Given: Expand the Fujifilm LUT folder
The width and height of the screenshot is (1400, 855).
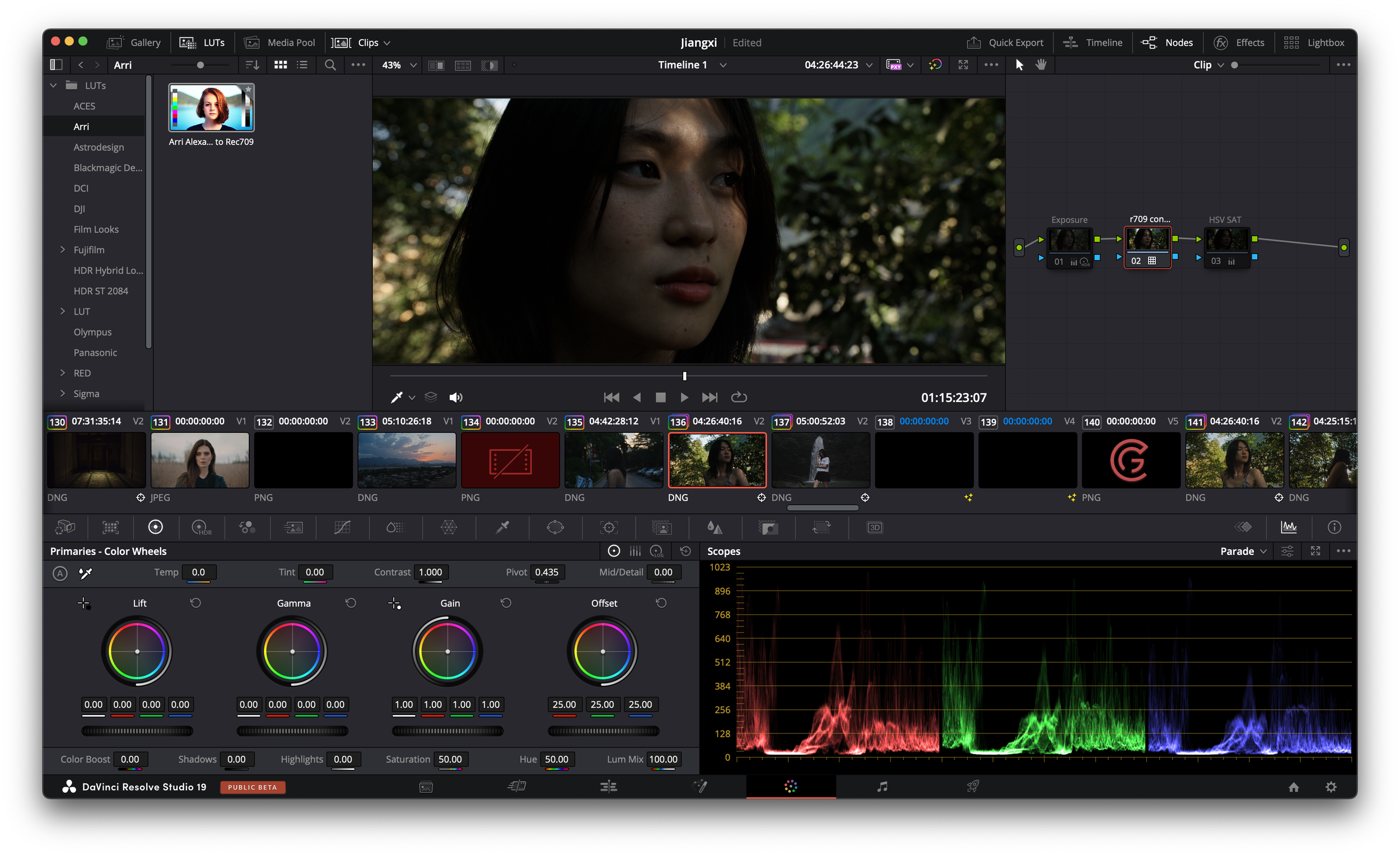Looking at the screenshot, I should point(63,249).
